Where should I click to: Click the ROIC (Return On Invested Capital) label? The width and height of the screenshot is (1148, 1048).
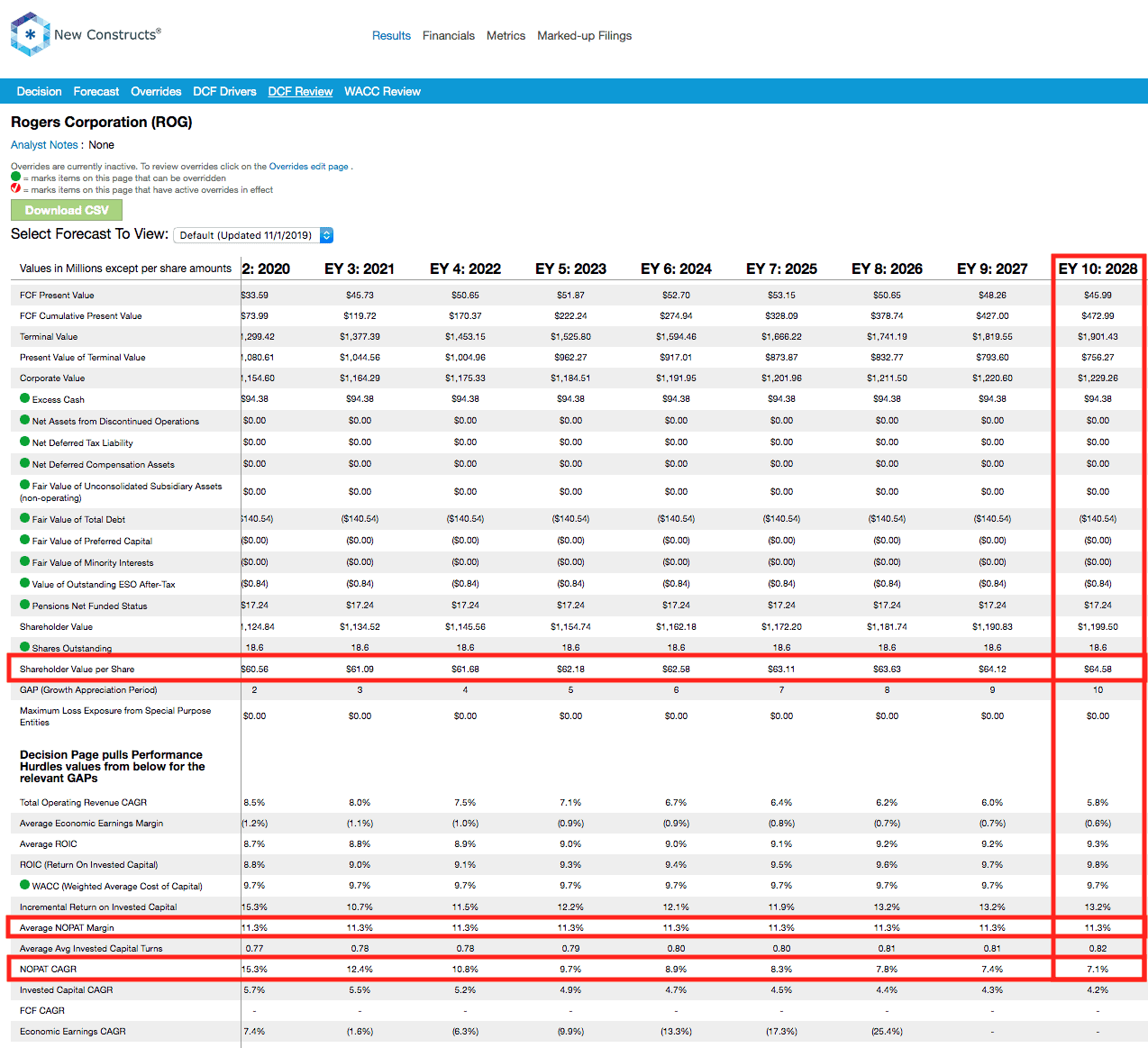coord(88,865)
